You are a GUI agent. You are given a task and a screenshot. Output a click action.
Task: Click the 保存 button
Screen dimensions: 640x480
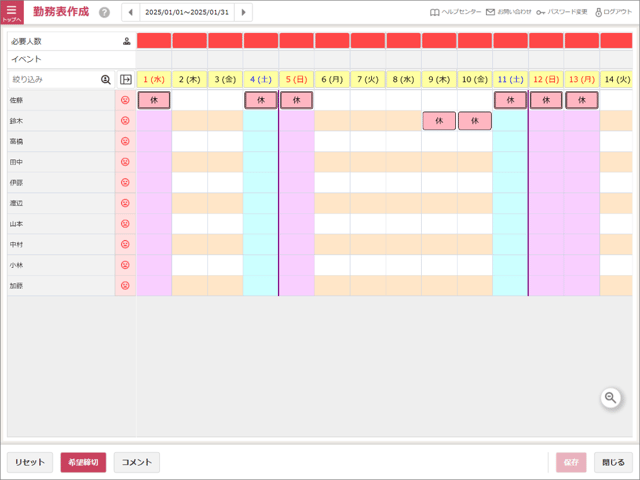(x=571, y=462)
